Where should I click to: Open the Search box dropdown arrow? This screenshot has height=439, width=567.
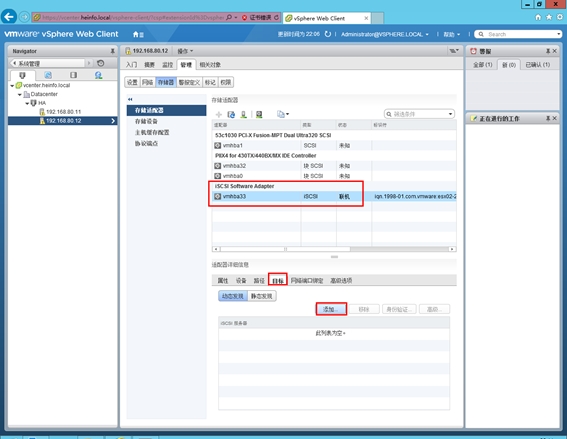coord(559,34)
